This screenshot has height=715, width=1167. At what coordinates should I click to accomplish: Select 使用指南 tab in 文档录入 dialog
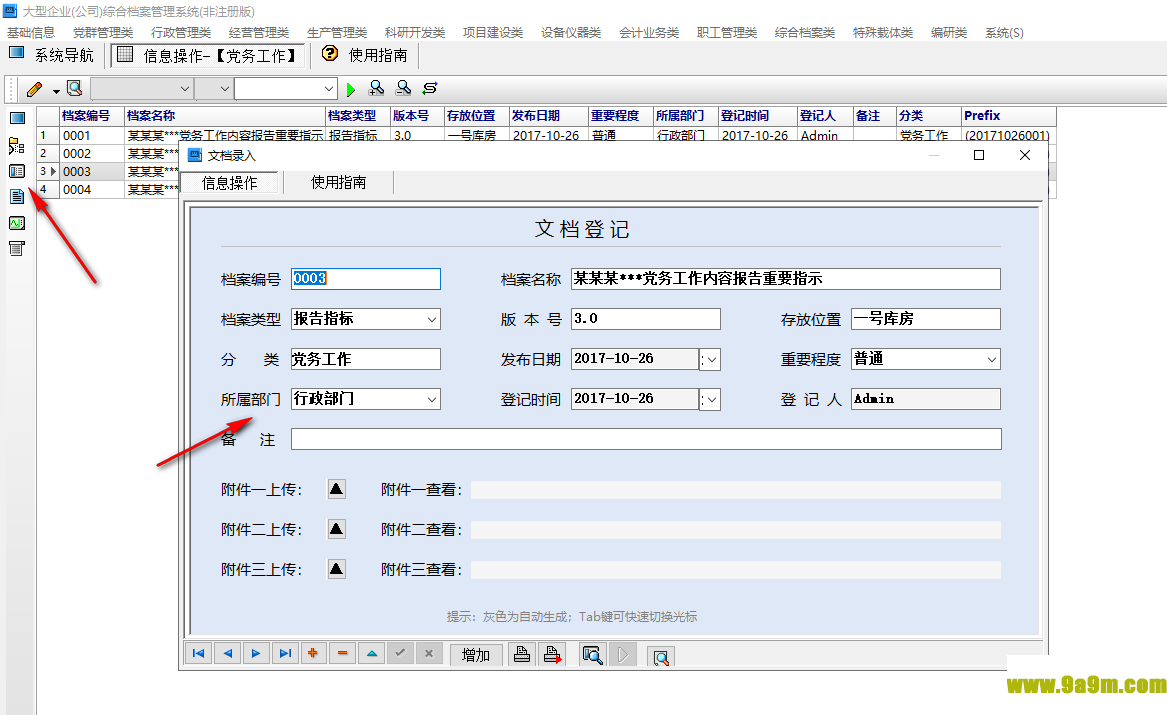pos(338,182)
